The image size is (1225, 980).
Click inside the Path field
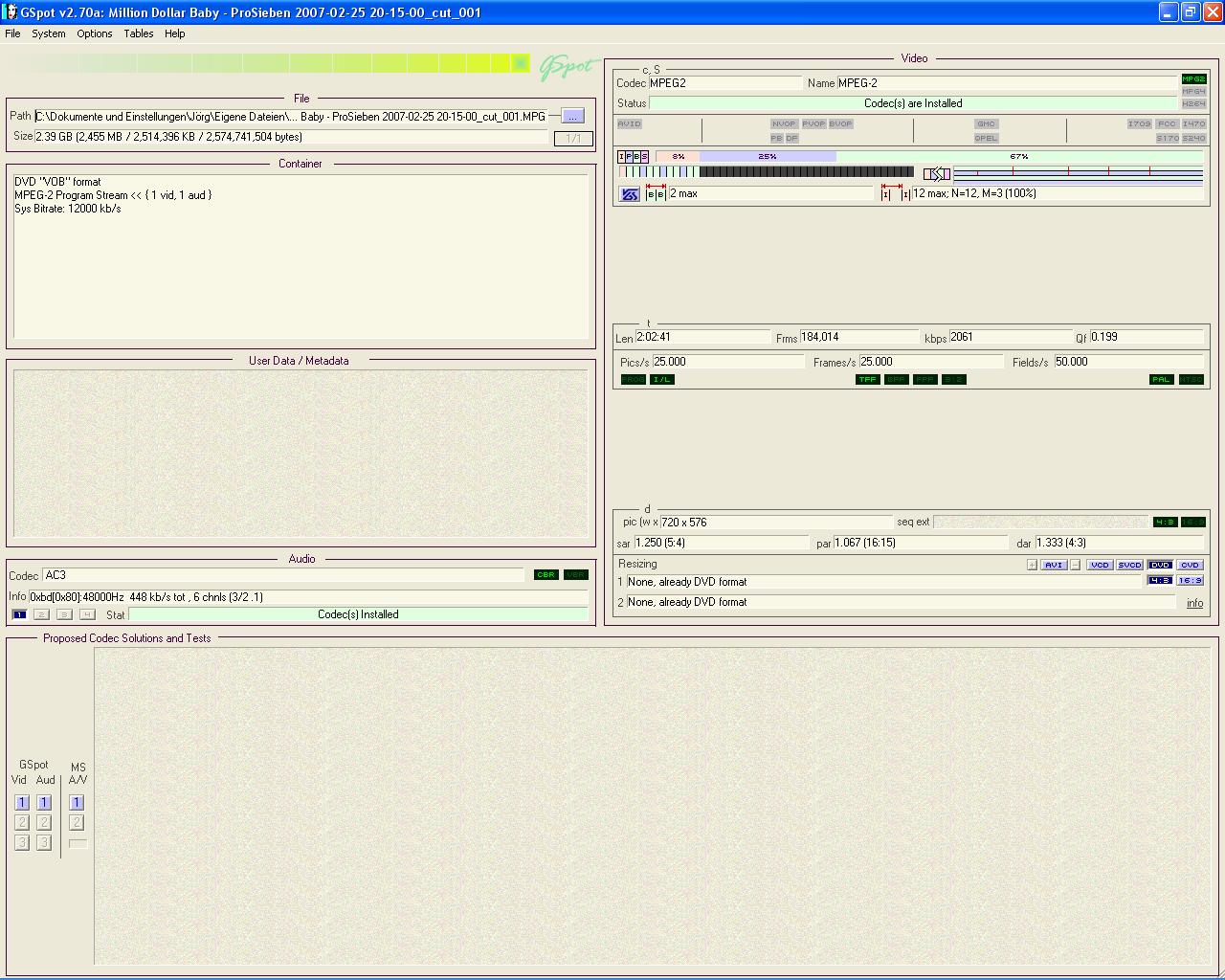291,117
